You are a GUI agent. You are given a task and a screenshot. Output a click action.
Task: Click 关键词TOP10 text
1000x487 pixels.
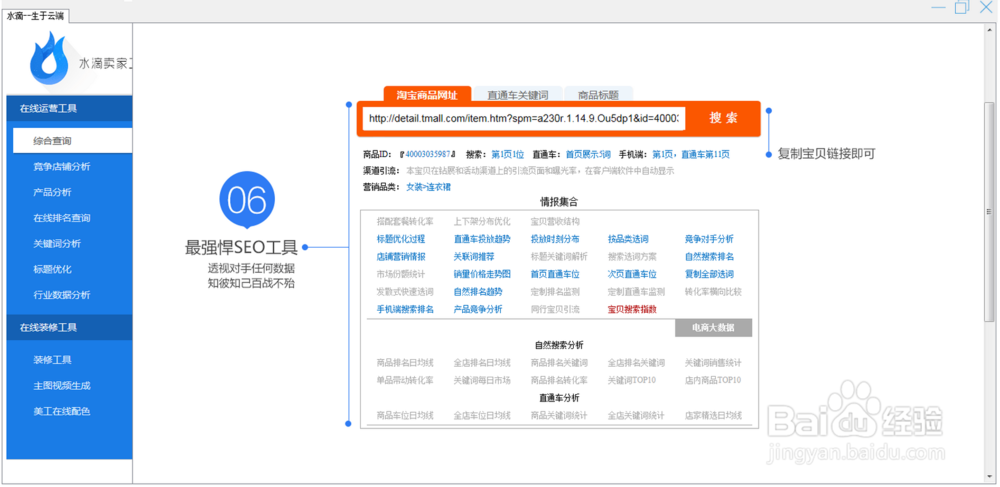(632, 380)
